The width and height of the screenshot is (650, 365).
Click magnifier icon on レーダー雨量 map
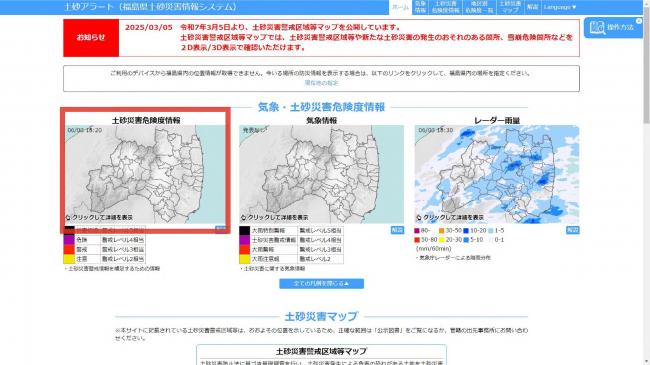pyautogui.click(x=419, y=217)
